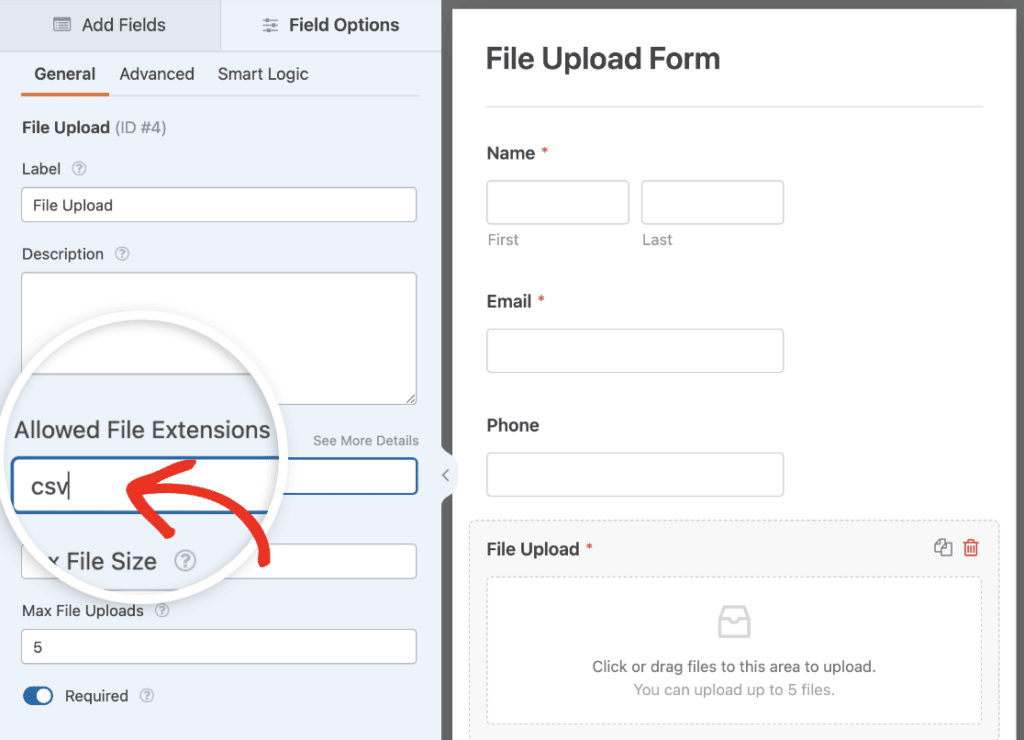This screenshot has height=740, width=1024.
Task: Click the Description help icon
Action: coord(121,254)
